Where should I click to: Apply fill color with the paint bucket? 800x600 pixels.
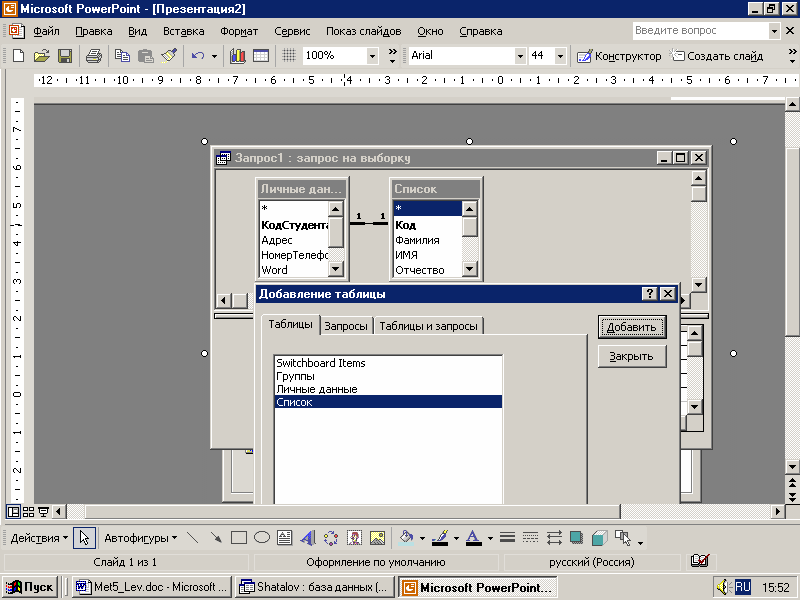(x=407, y=538)
